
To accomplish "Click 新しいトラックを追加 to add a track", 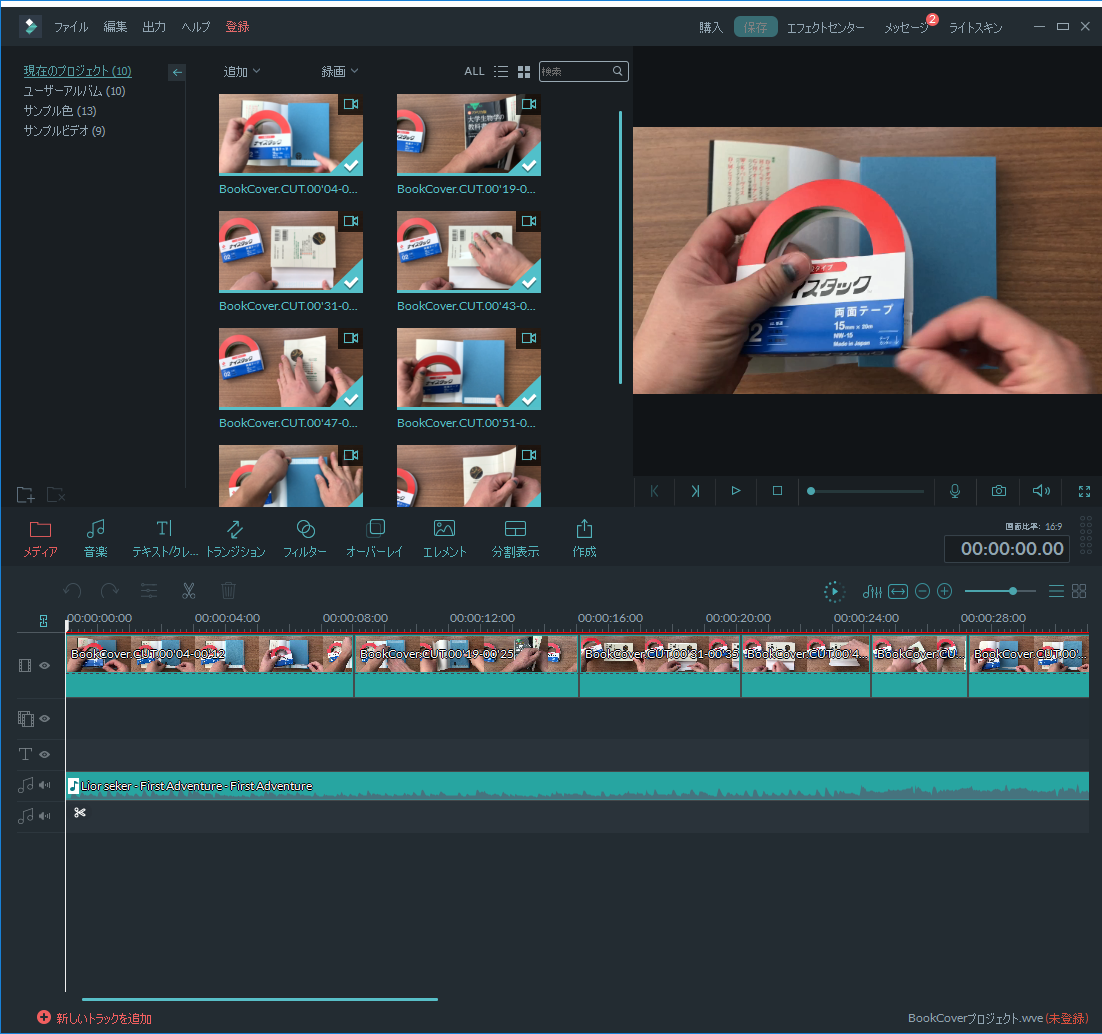I will pos(95,1018).
